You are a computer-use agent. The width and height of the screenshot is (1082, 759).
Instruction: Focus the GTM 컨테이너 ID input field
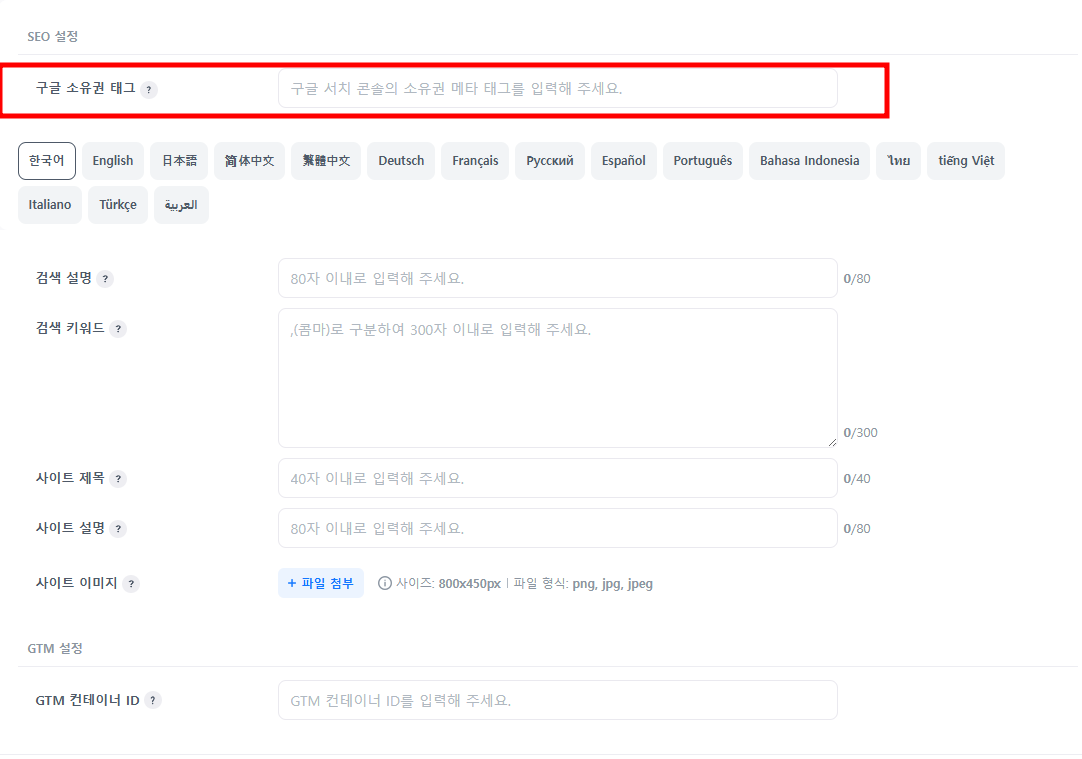(x=557, y=701)
